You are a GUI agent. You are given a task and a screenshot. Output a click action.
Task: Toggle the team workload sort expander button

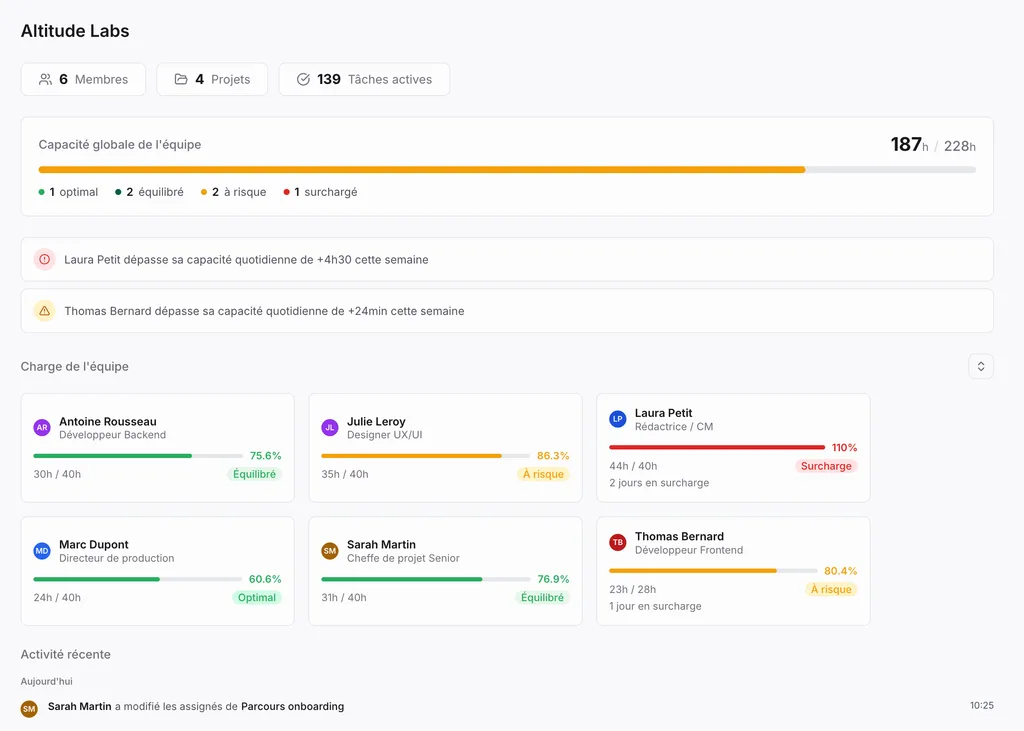click(981, 366)
